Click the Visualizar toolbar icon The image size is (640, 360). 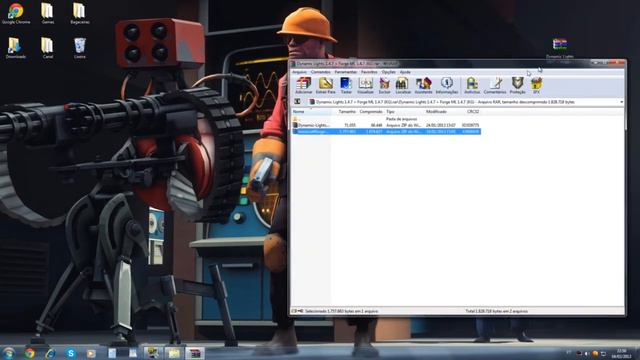[365, 85]
